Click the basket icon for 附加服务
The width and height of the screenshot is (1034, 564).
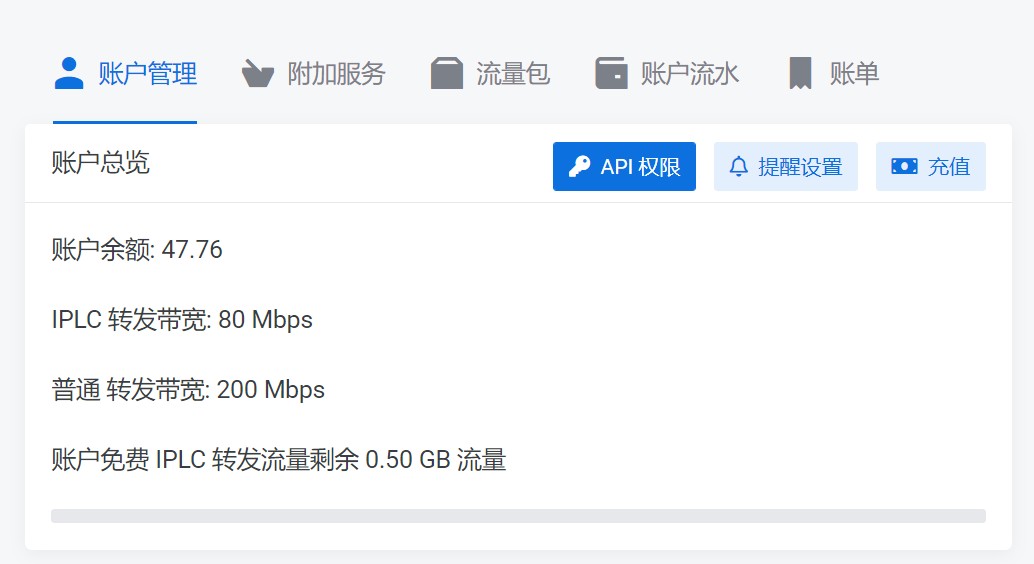(257, 73)
